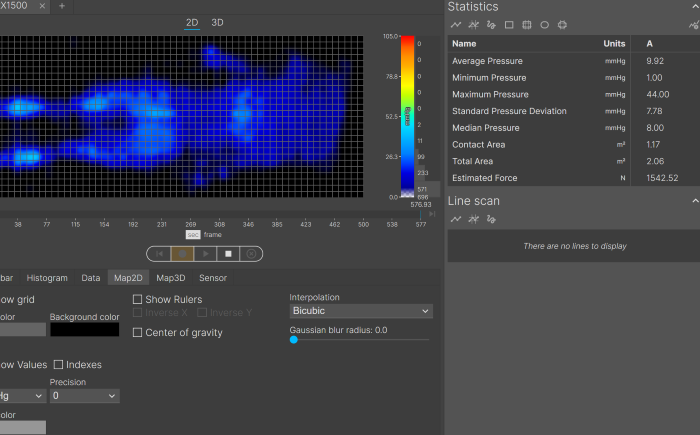Stop playback with the square stop button
Image resolution: width=700 pixels, height=435 pixels.
point(228,254)
